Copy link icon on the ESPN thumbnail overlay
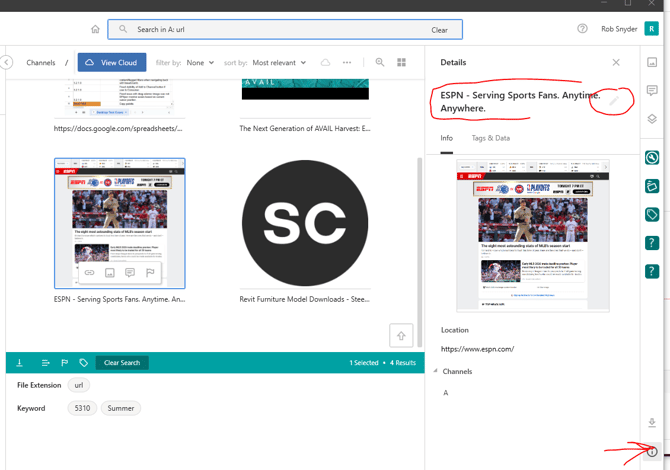 89,272
